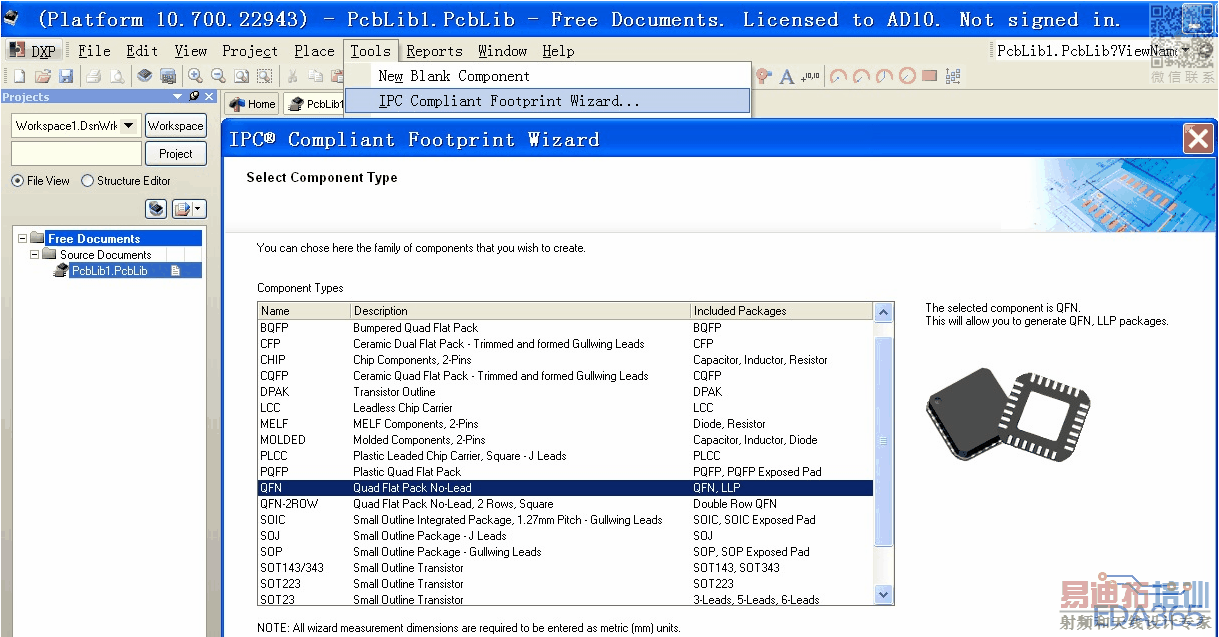This screenshot has width=1219, height=637.
Task: Click the Zoom In magnifier icon
Action: tap(195, 76)
